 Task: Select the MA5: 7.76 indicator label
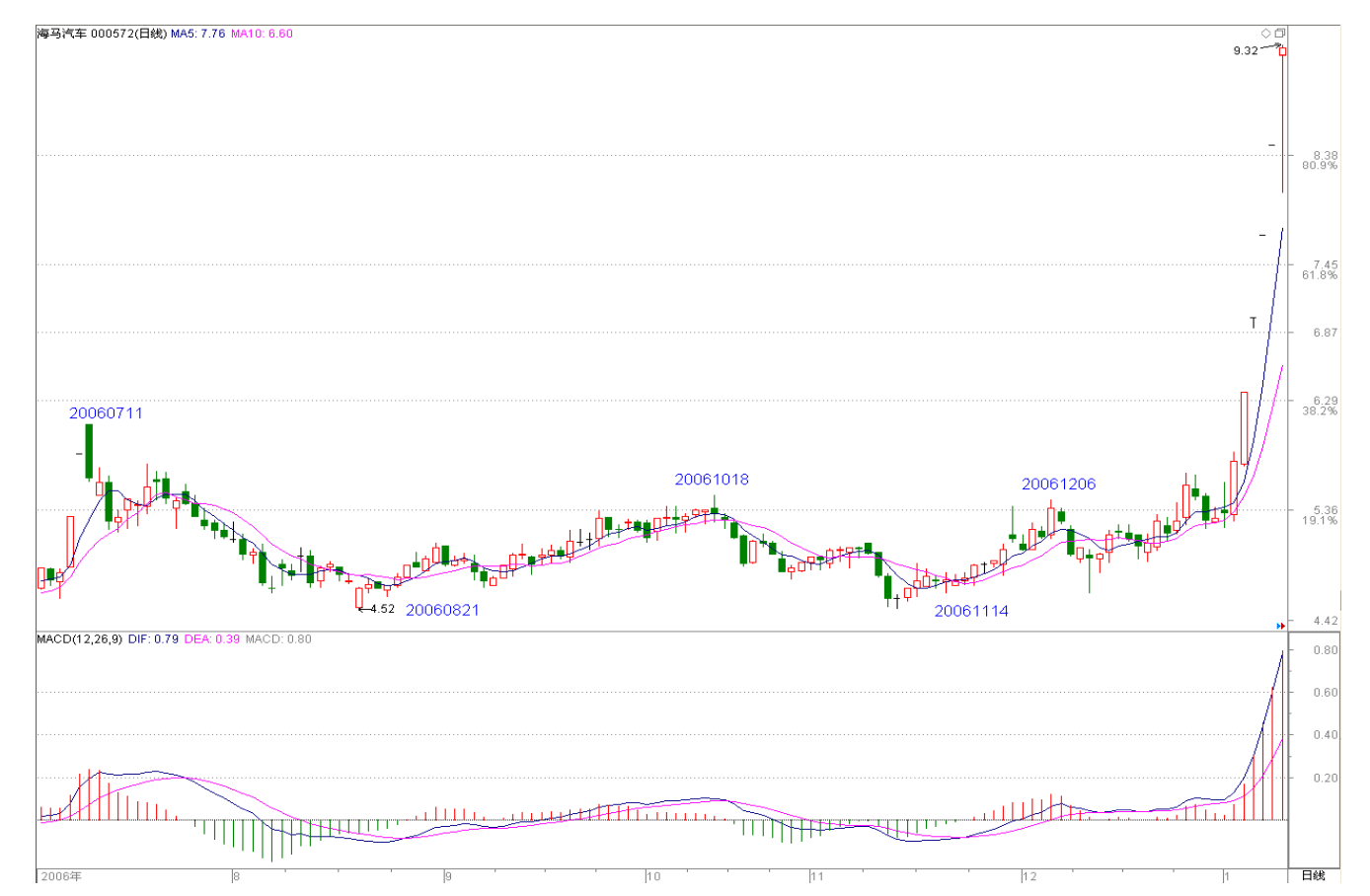197,34
